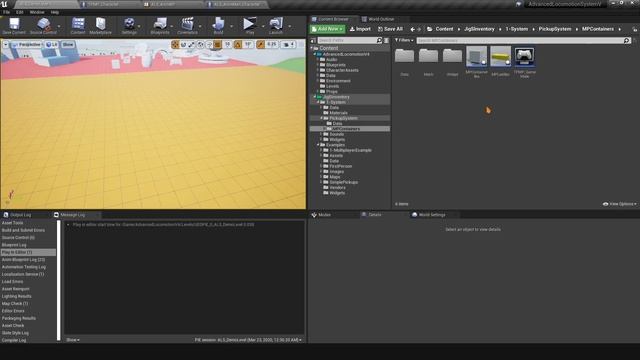The height and width of the screenshot is (360, 640).
Task: Open the viewport options dropdown arrow
Action: (x=6, y=44)
